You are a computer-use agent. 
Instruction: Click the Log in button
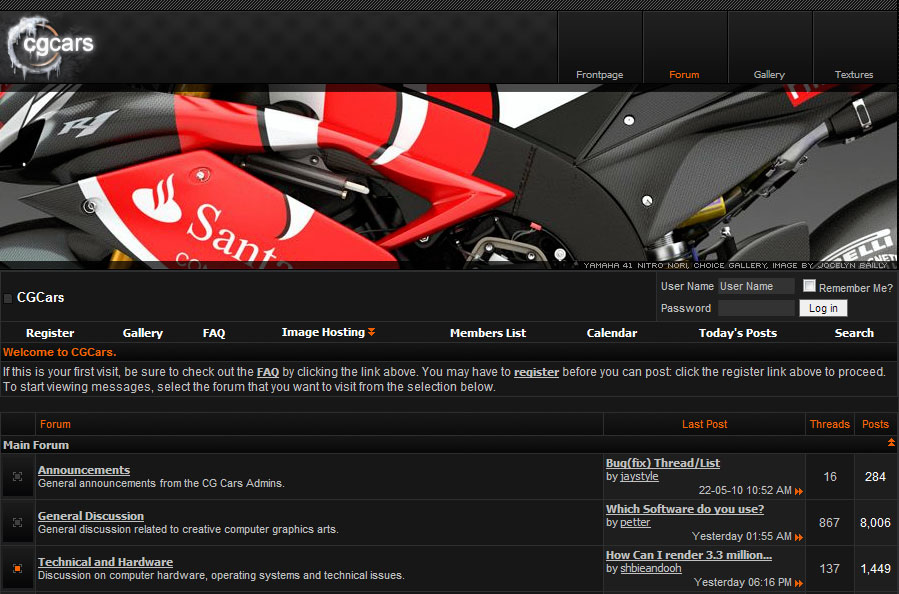823,308
